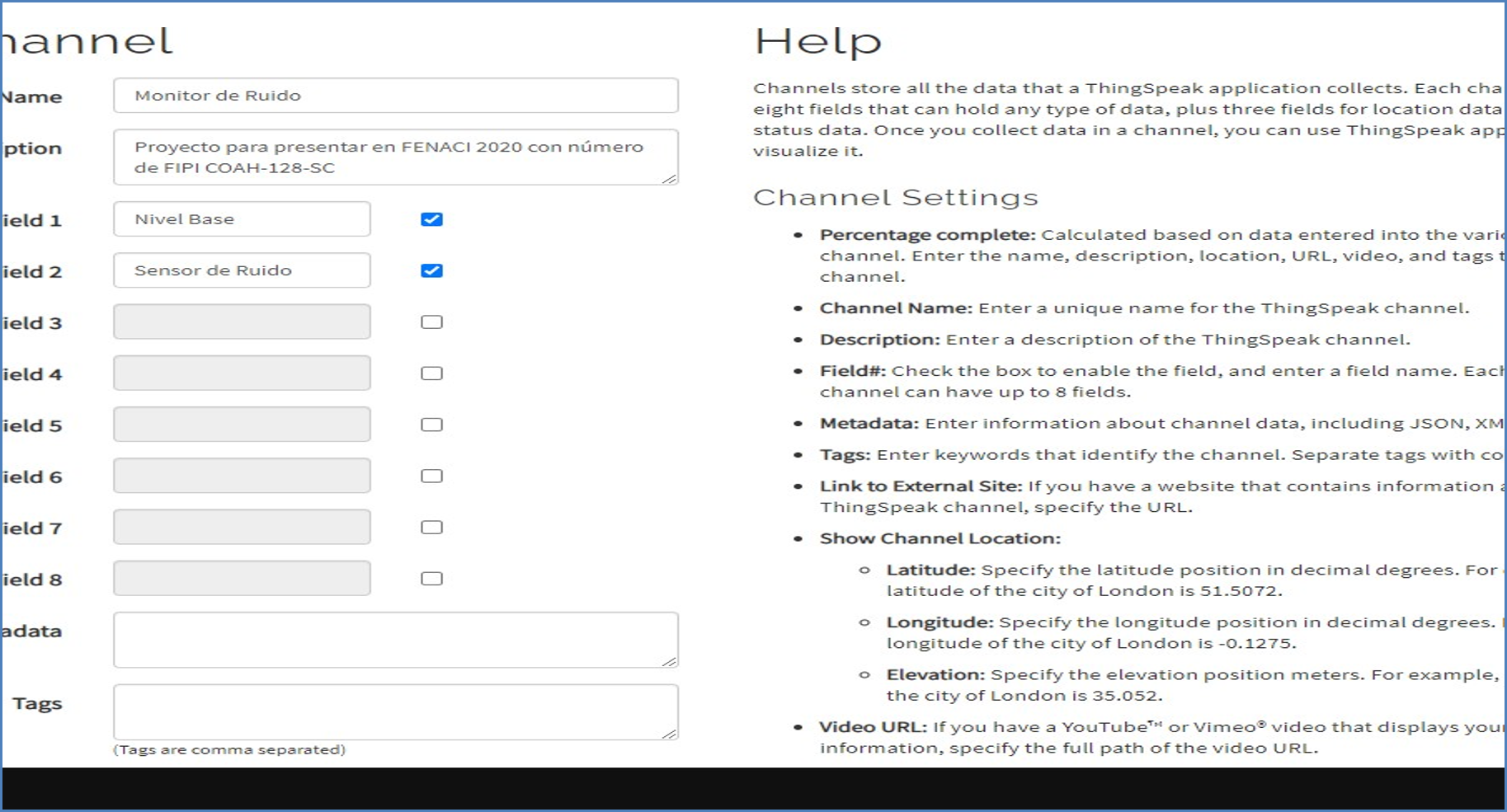
Task: Click the Name field 'Monitor de Ruido'
Action: [396, 96]
